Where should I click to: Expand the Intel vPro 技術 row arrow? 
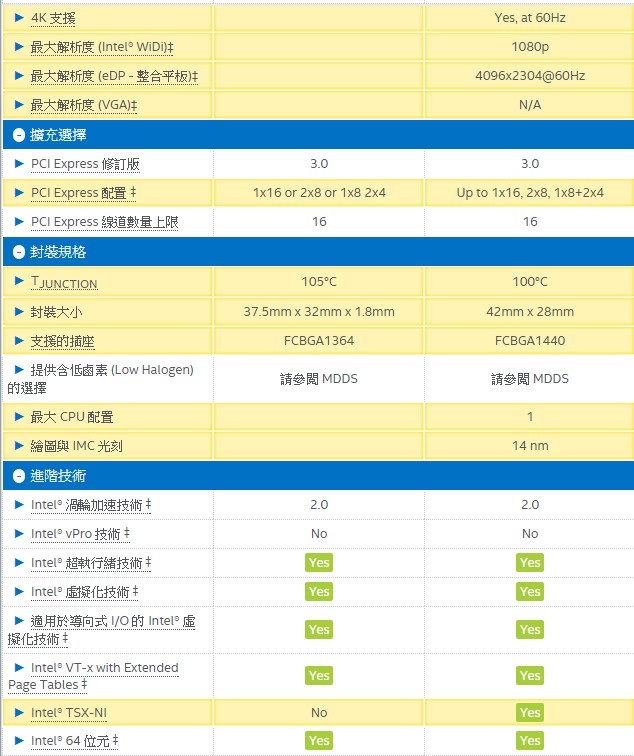point(19,533)
